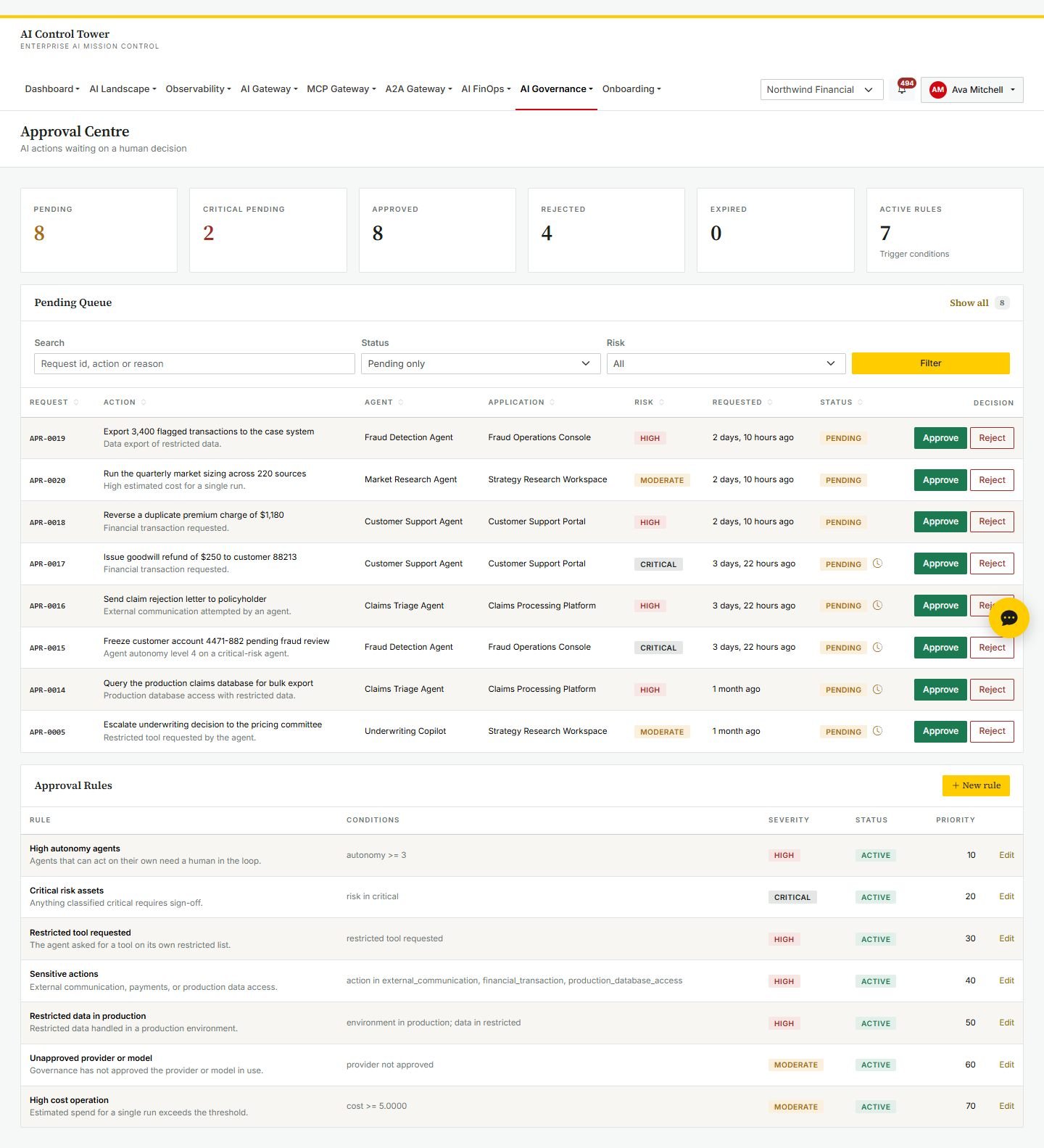Sort table by the Application column
This screenshot has height=1148, width=1044.
click(x=521, y=402)
